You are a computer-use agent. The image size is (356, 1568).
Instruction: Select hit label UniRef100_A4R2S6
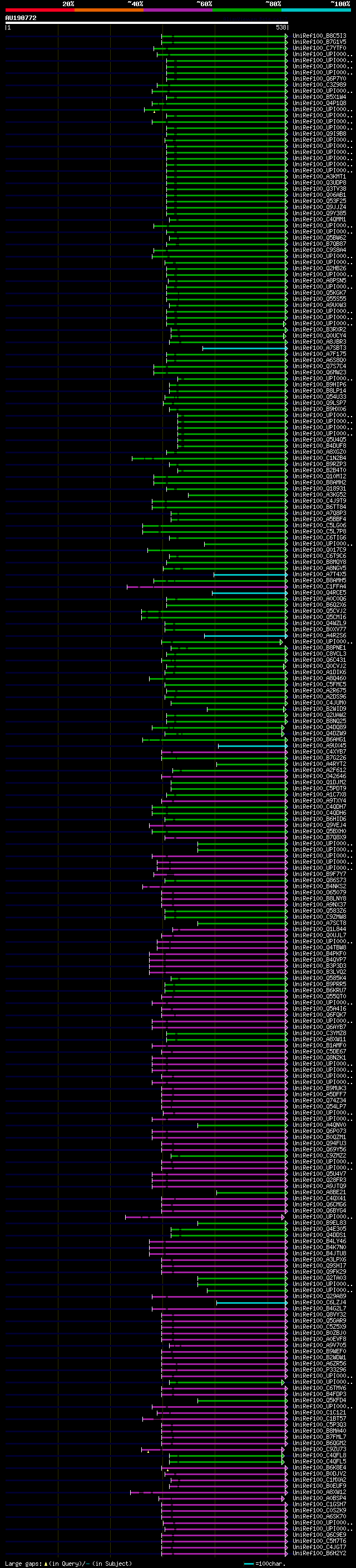click(319, 635)
